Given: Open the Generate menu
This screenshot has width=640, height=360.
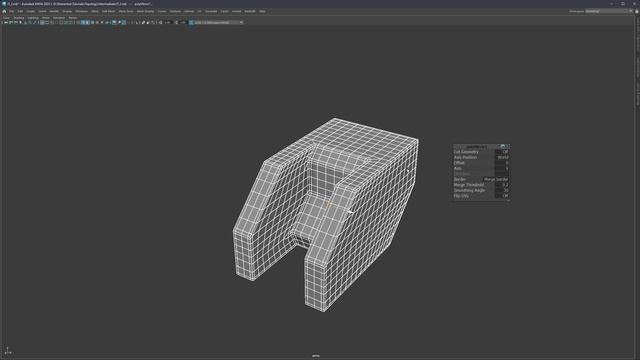Looking at the screenshot, I should point(211,11).
